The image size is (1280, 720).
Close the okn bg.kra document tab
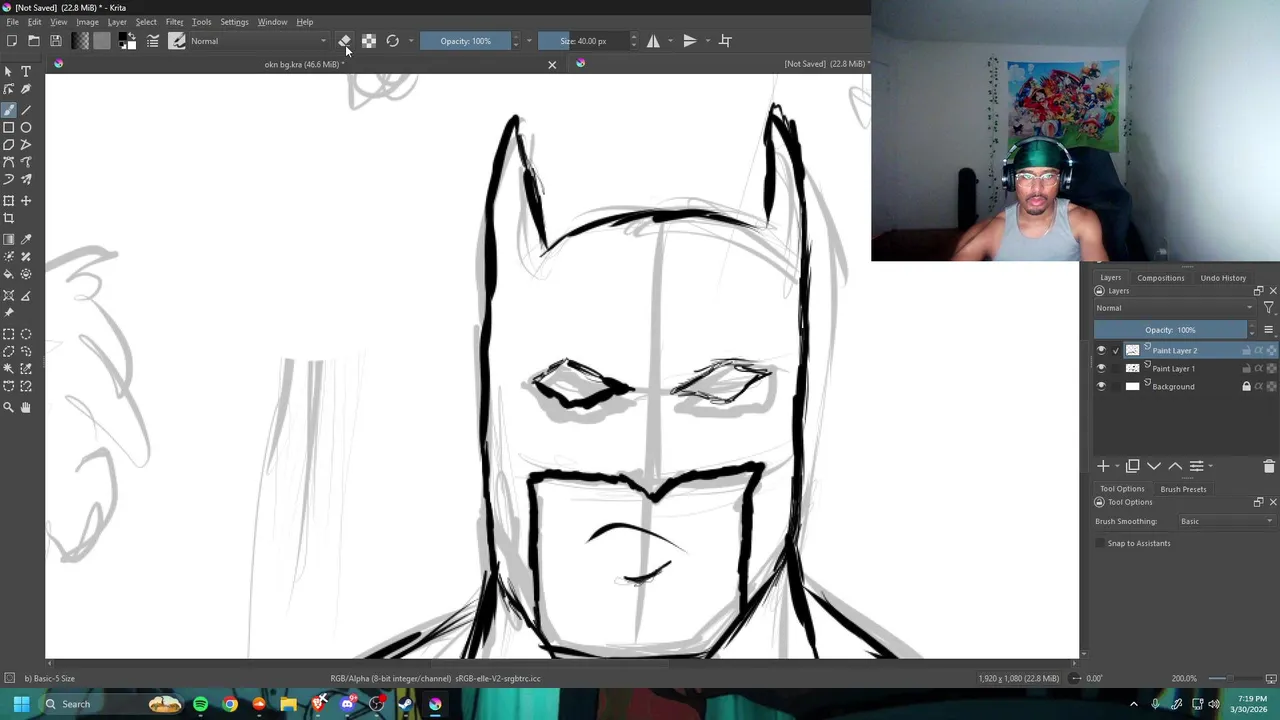[x=552, y=65]
